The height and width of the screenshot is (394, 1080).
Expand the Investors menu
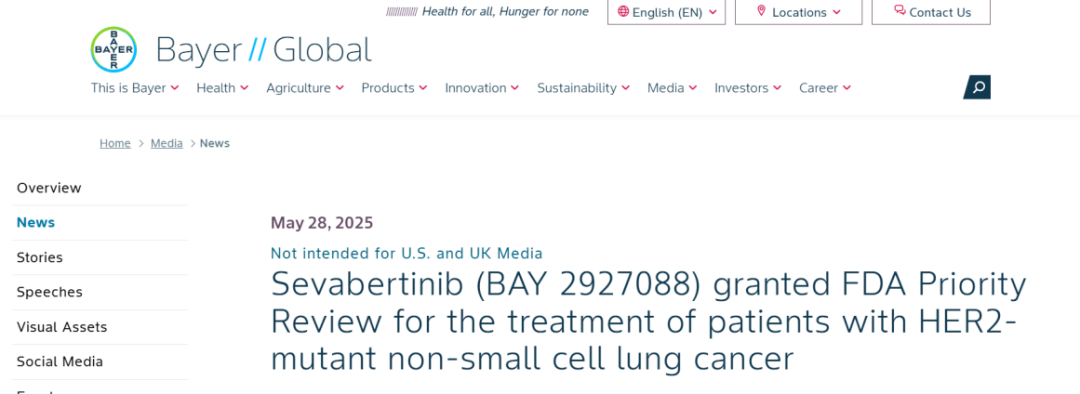pyautogui.click(x=748, y=88)
